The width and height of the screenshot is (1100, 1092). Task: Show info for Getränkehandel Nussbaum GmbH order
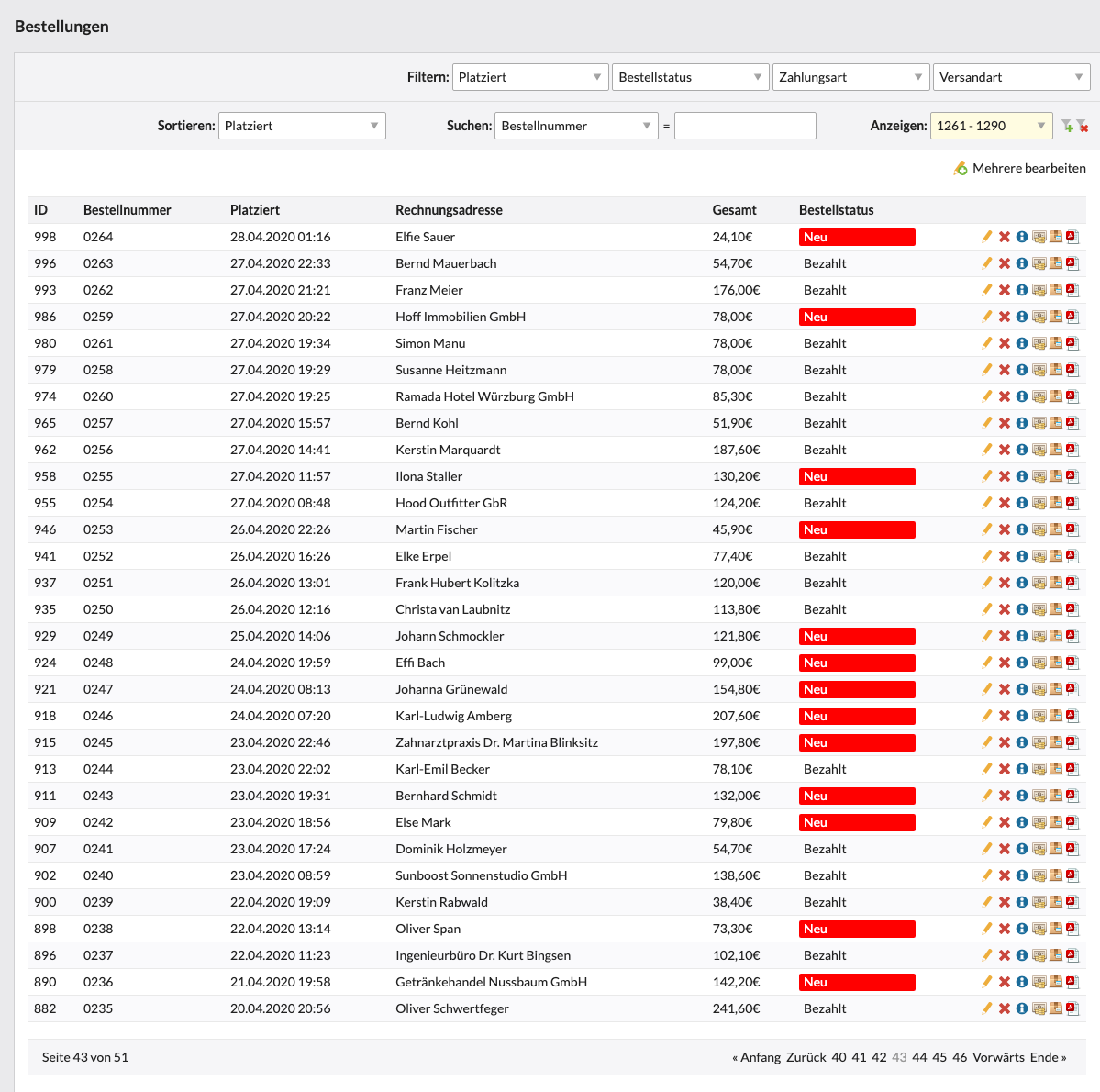pyautogui.click(x=1021, y=982)
